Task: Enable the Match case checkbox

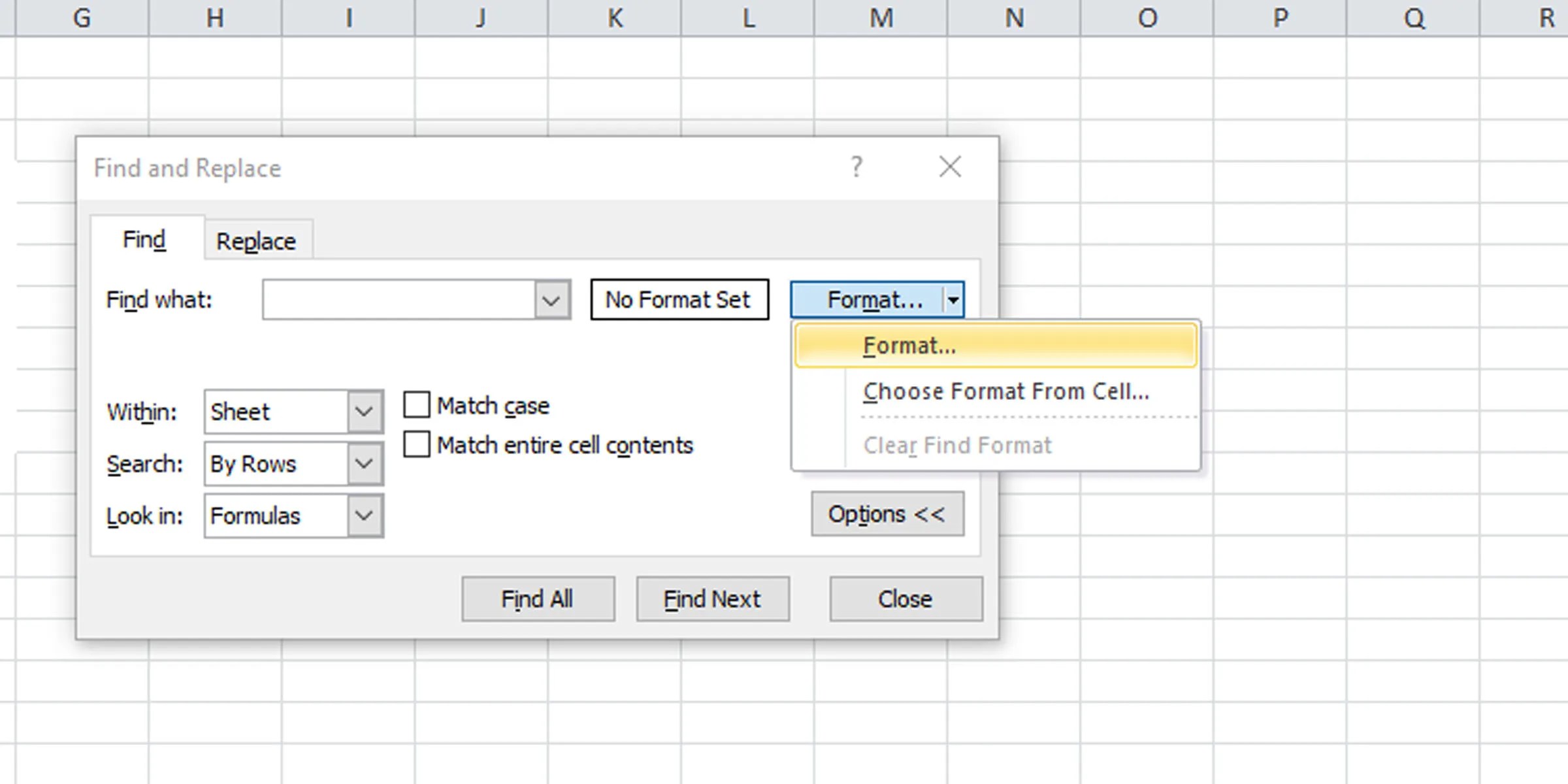Action: 416,404
